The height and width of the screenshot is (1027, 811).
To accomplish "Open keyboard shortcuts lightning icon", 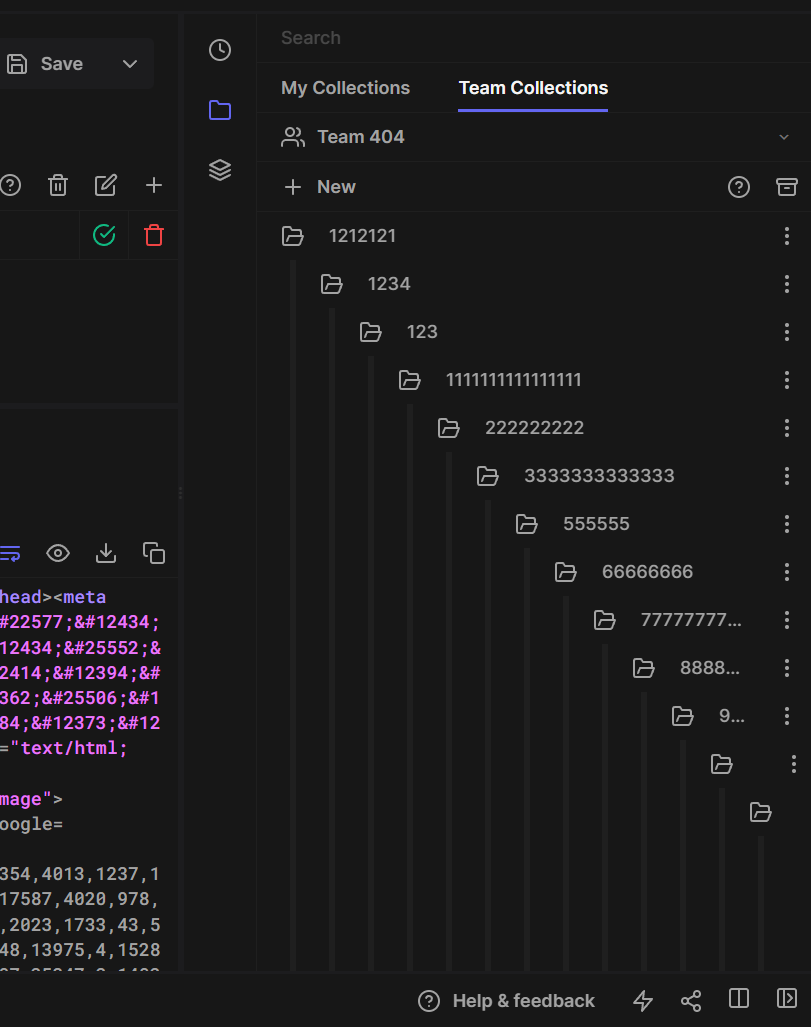I will tap(643, 1001).
